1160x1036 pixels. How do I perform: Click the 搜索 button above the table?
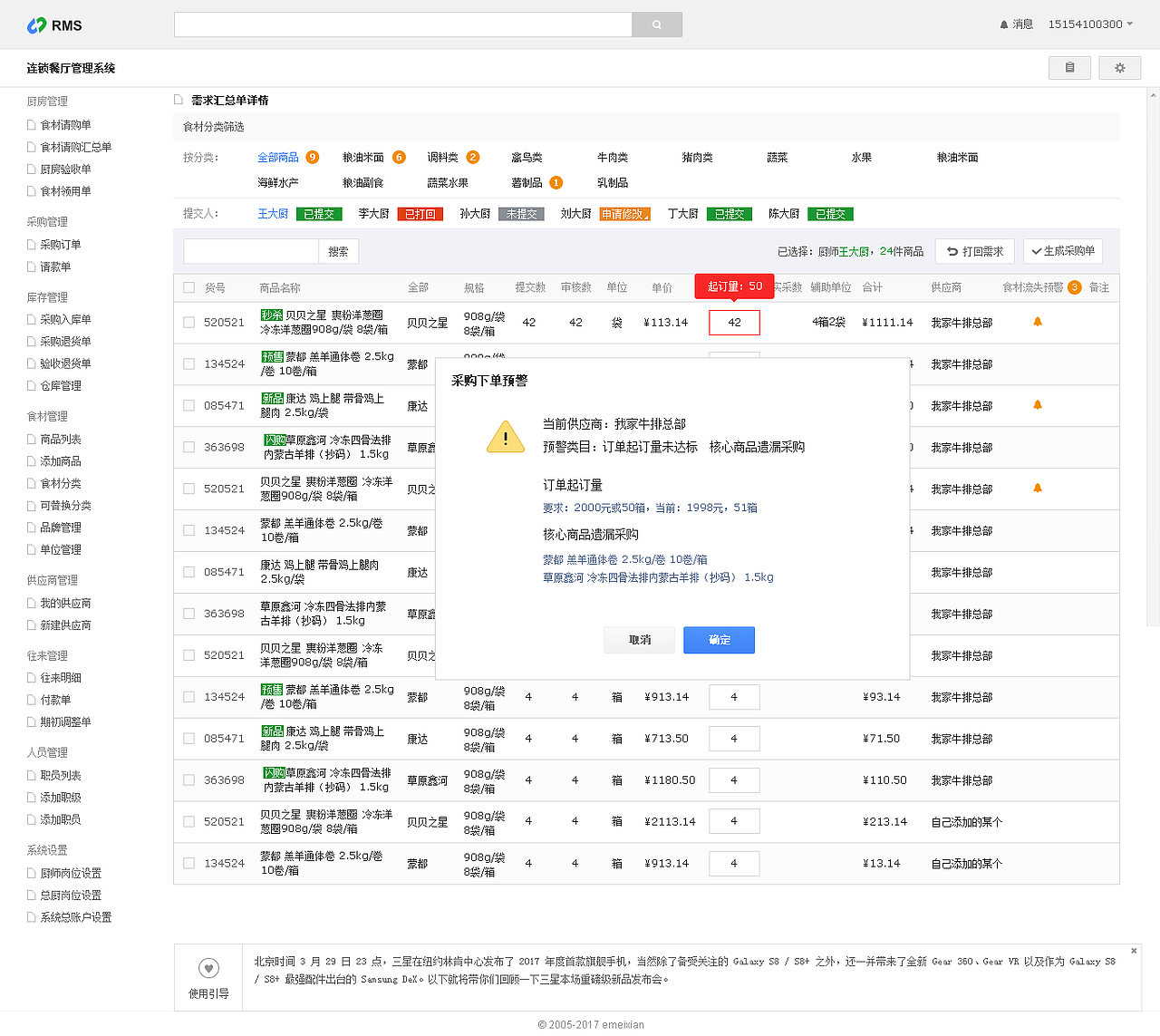[x=338, y=251]
